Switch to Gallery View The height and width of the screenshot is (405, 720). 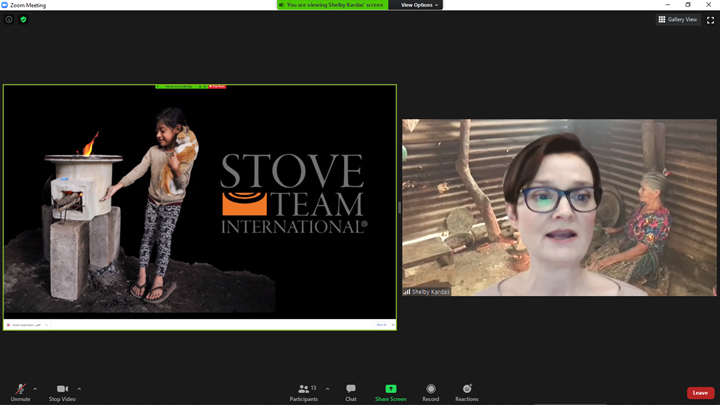tap(678, 19)
